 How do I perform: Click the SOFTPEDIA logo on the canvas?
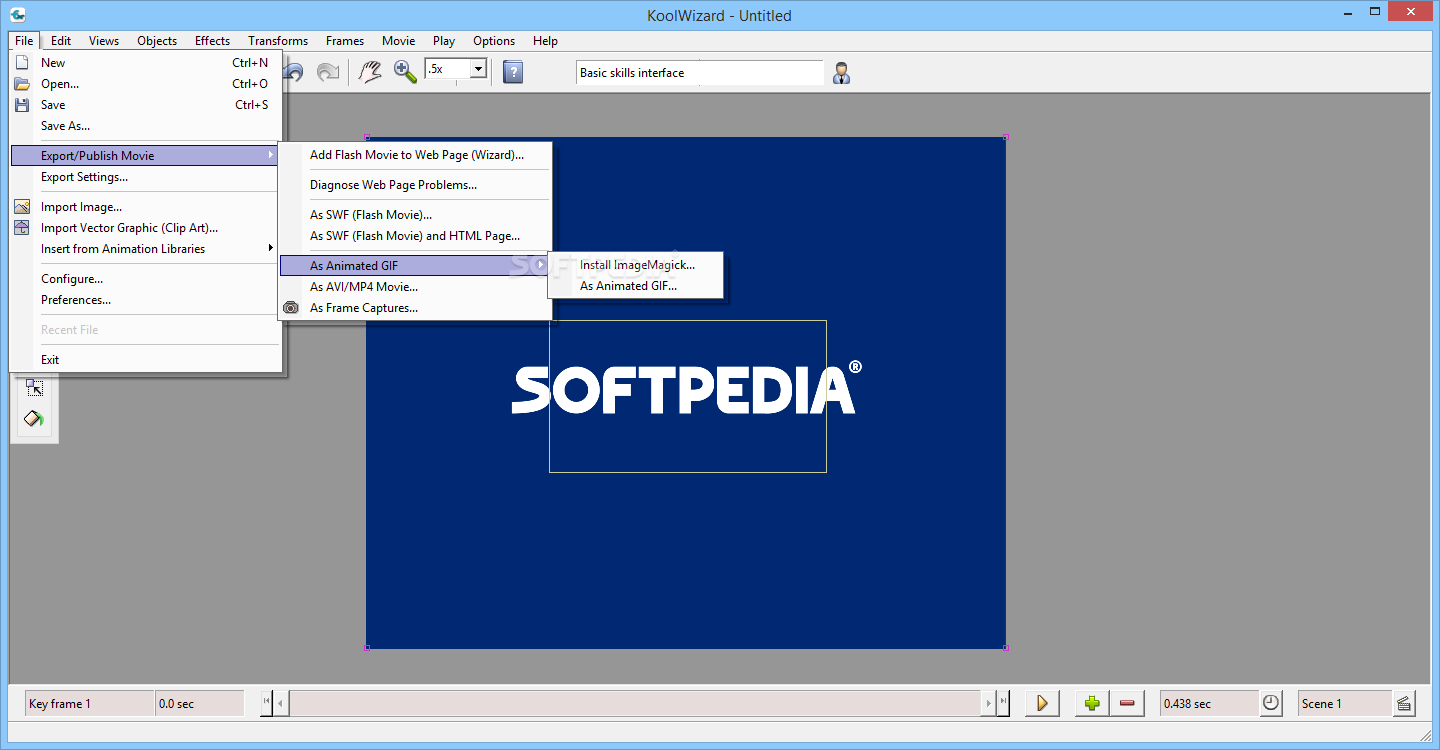click(686, 388)
